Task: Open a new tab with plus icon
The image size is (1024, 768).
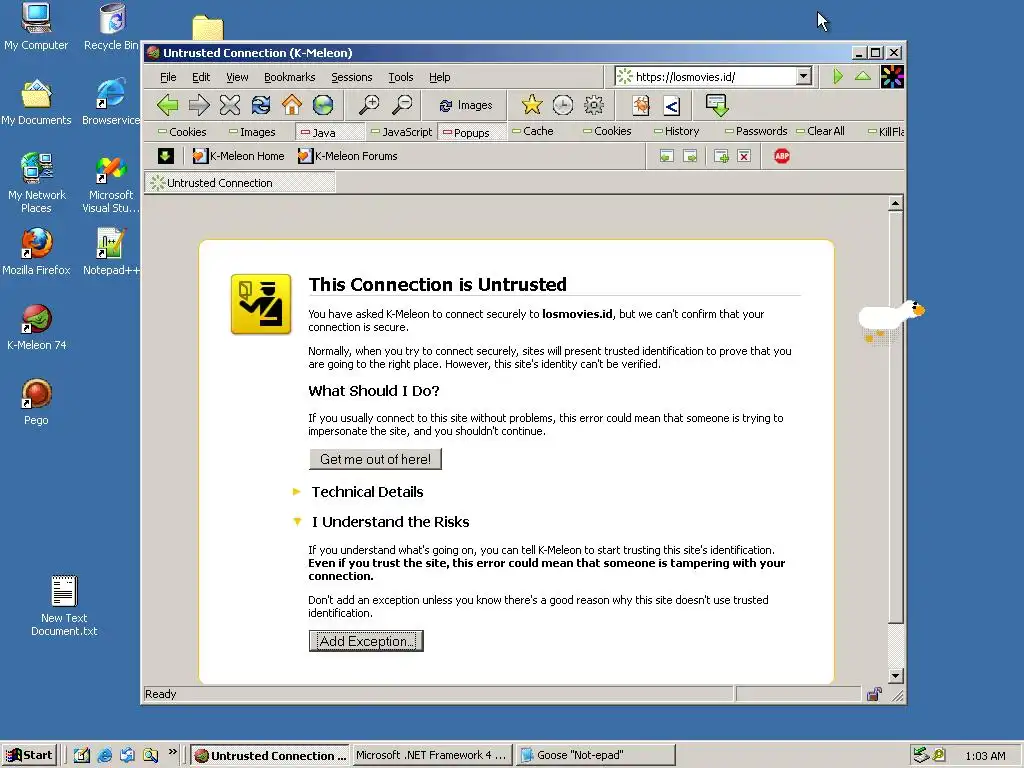Action: tap(721, 156)
